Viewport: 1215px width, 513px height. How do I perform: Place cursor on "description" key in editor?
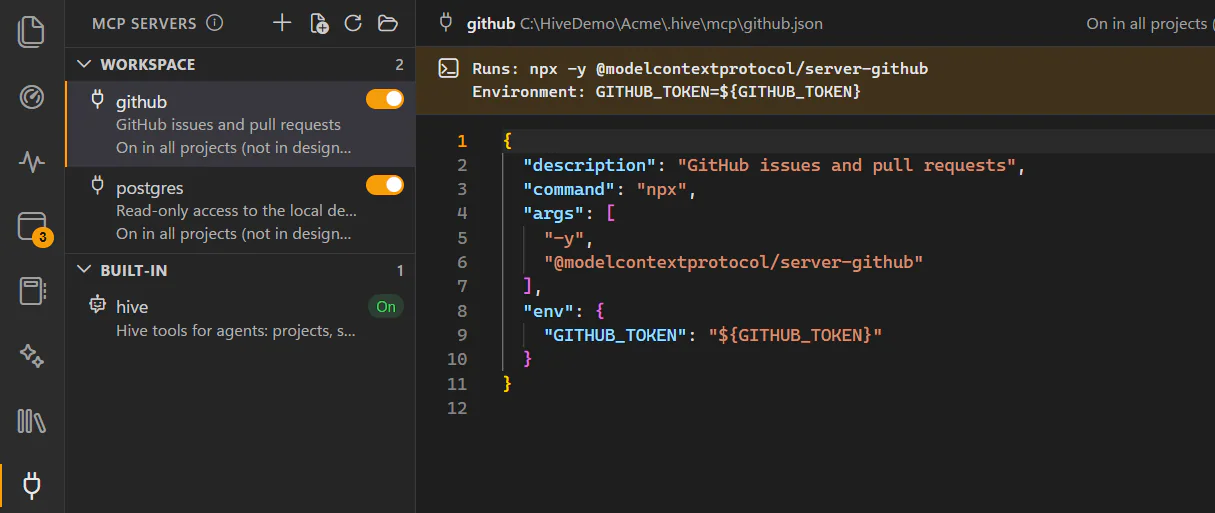(590, 165)
